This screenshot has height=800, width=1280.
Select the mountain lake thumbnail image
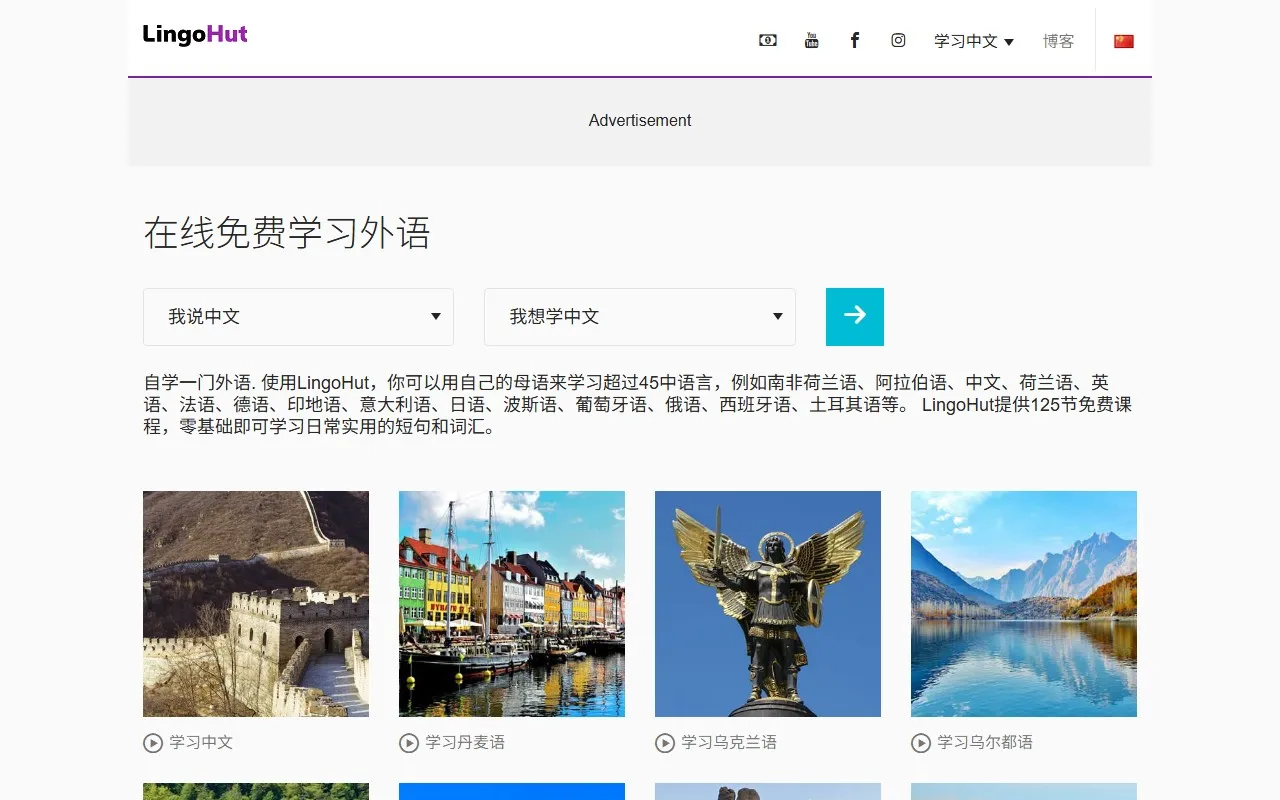pyautogui.click(x=1023, y=603)
